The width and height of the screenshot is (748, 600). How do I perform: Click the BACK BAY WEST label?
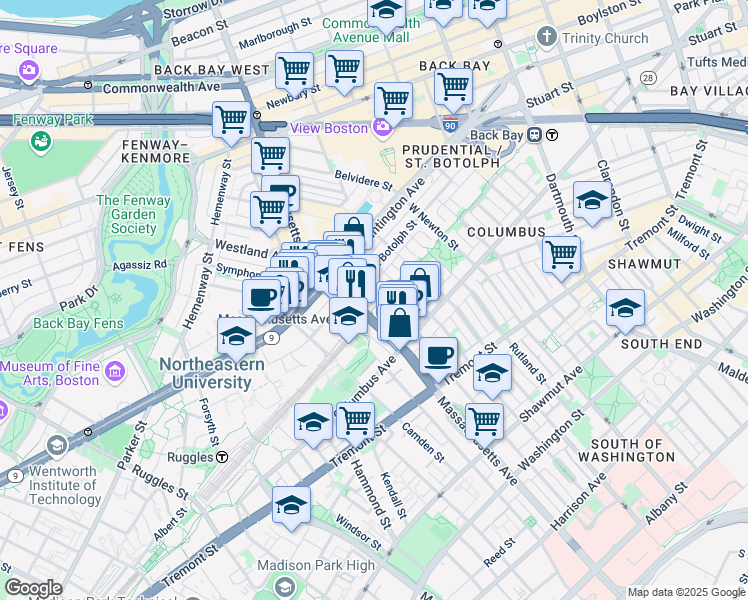pos(211,70)
